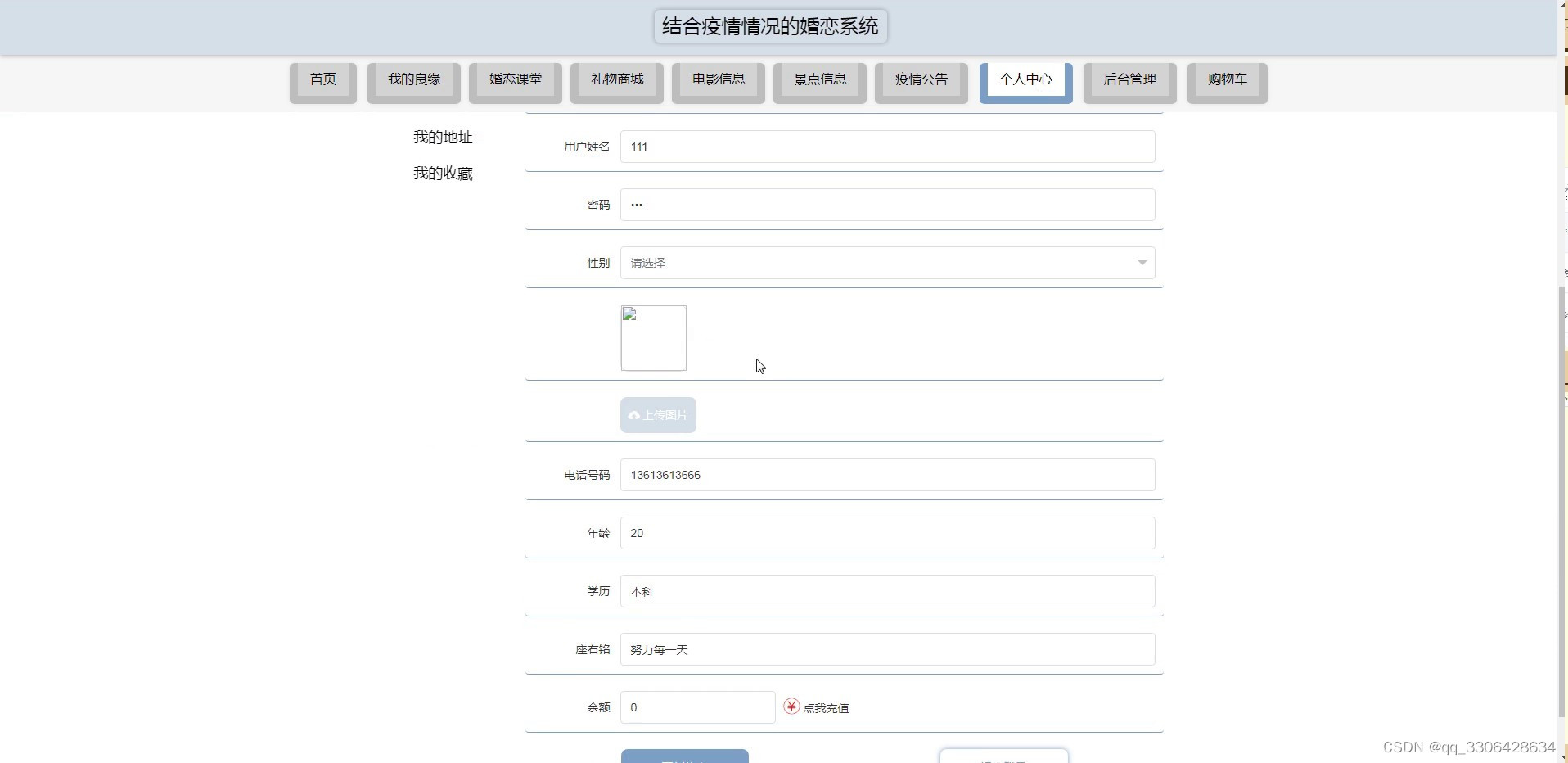Viewport: 1568px width, 763px height.
Task: Open 景点信息 tab
Action: [820, 83]
